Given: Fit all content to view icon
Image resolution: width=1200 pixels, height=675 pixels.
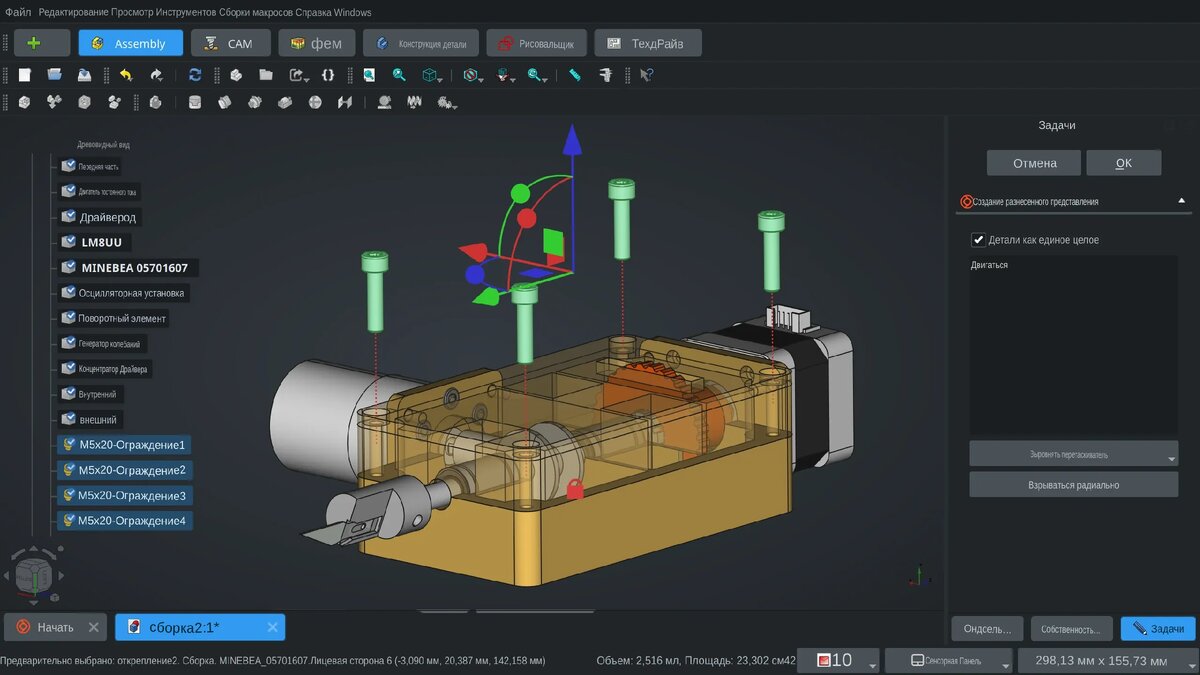Looking at the screenshot, I should 369,75.
